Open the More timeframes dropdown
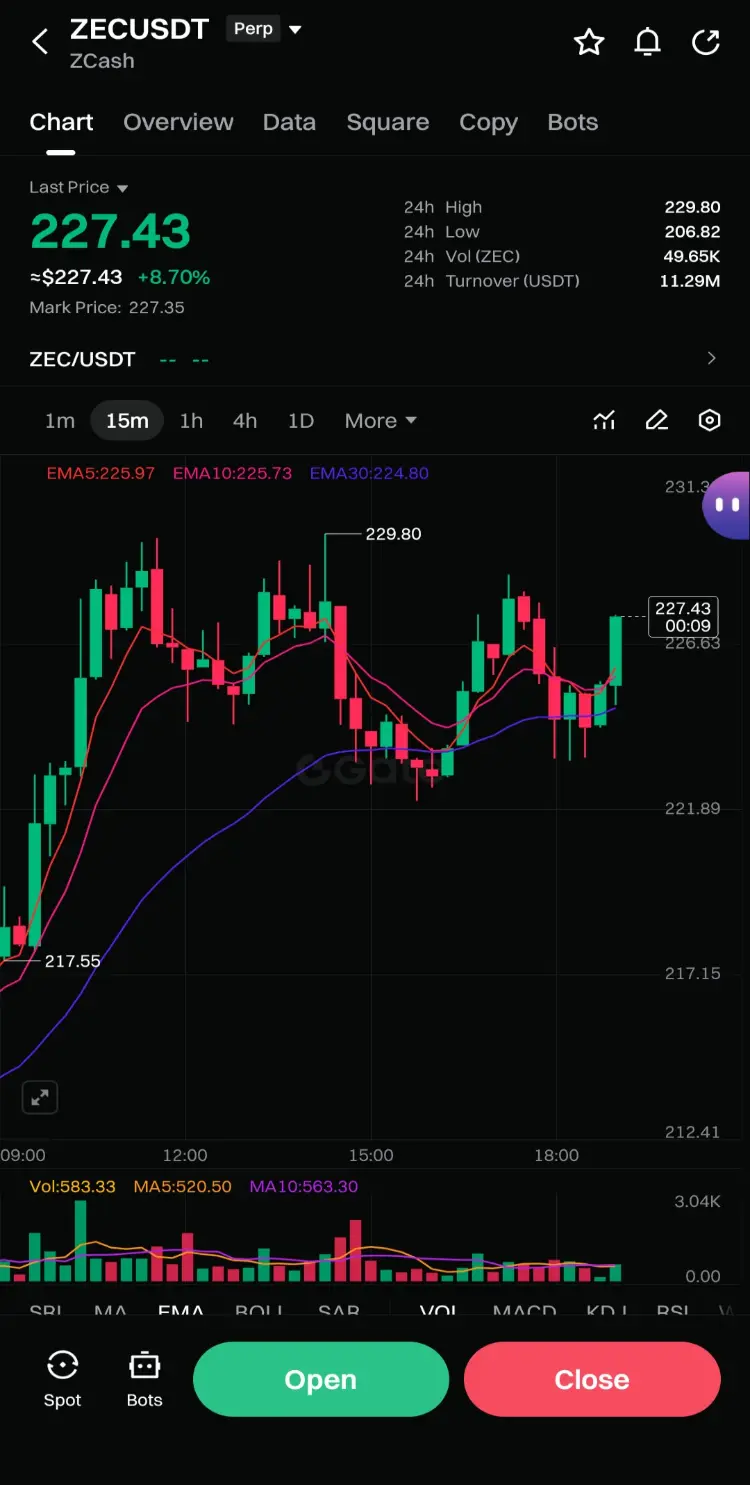This screenshot has width=750, height=1485. pyautogui.click(x=381, y=421)
